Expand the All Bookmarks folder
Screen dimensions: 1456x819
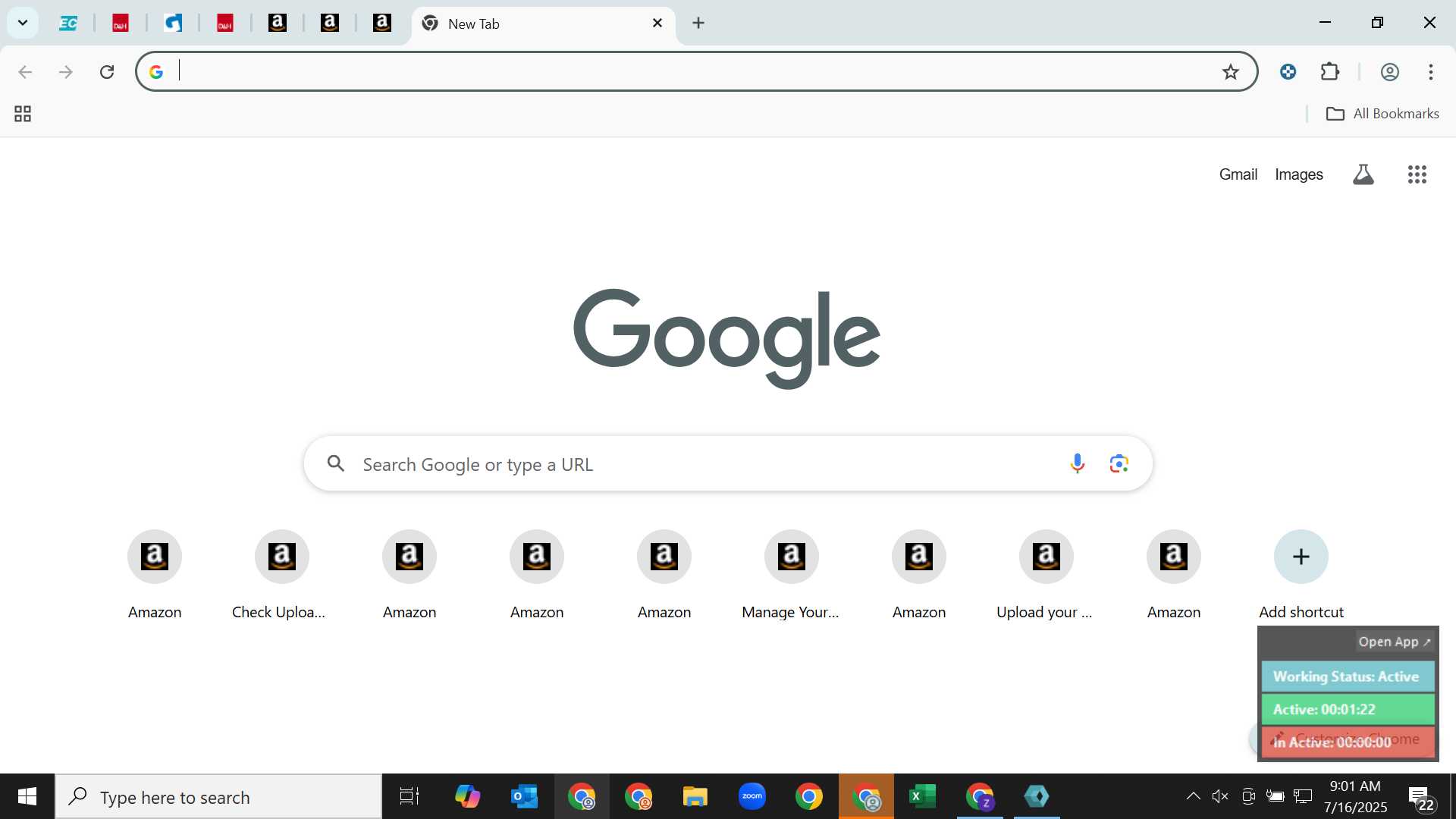(x=1382, y=114)
